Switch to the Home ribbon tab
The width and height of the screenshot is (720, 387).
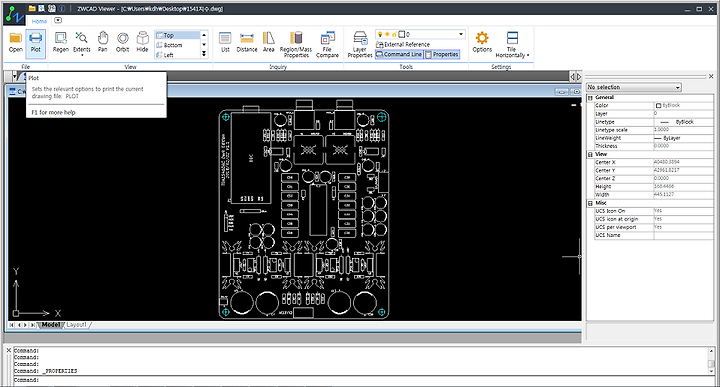coord(39,21)
